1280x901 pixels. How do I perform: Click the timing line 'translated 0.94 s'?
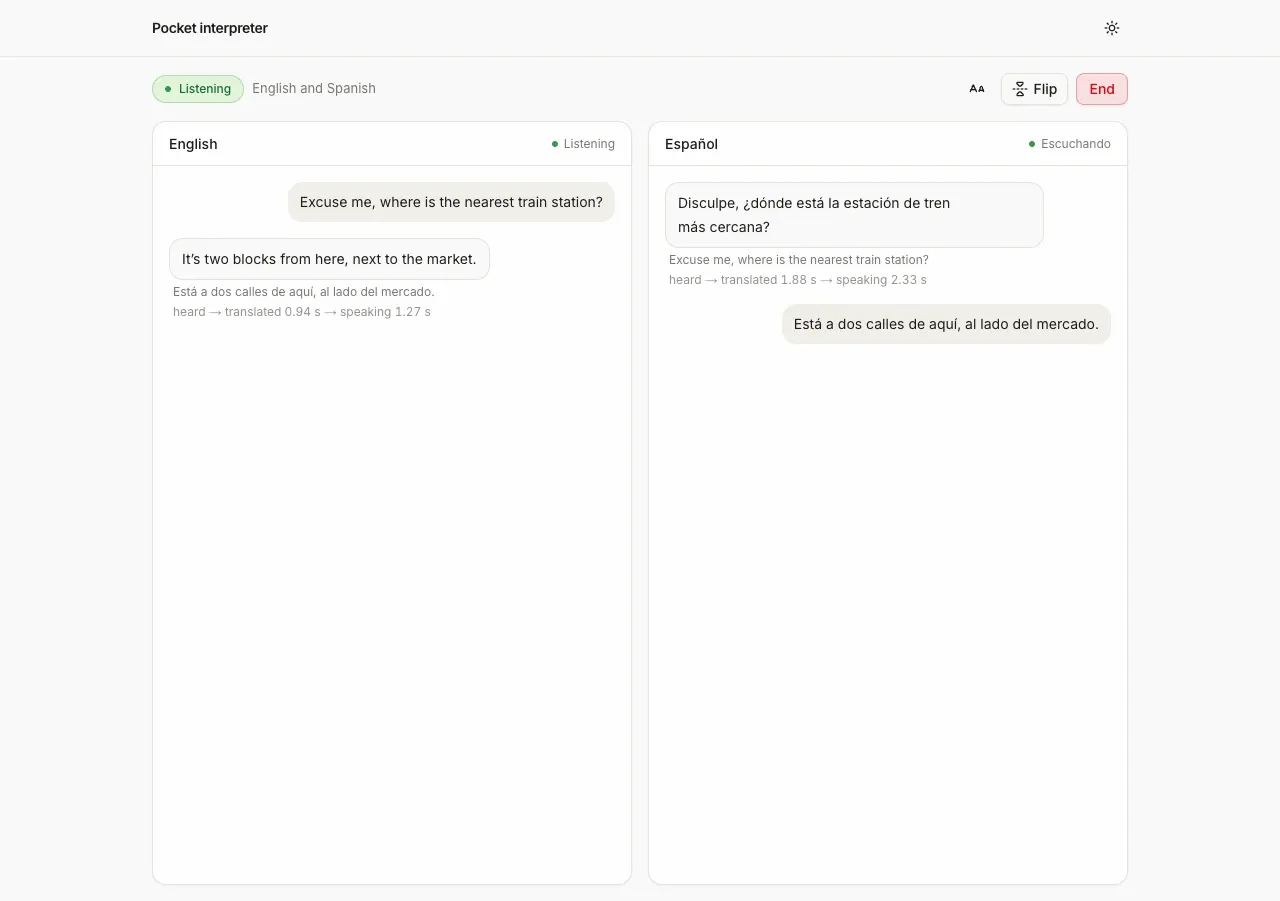[302, 312]
